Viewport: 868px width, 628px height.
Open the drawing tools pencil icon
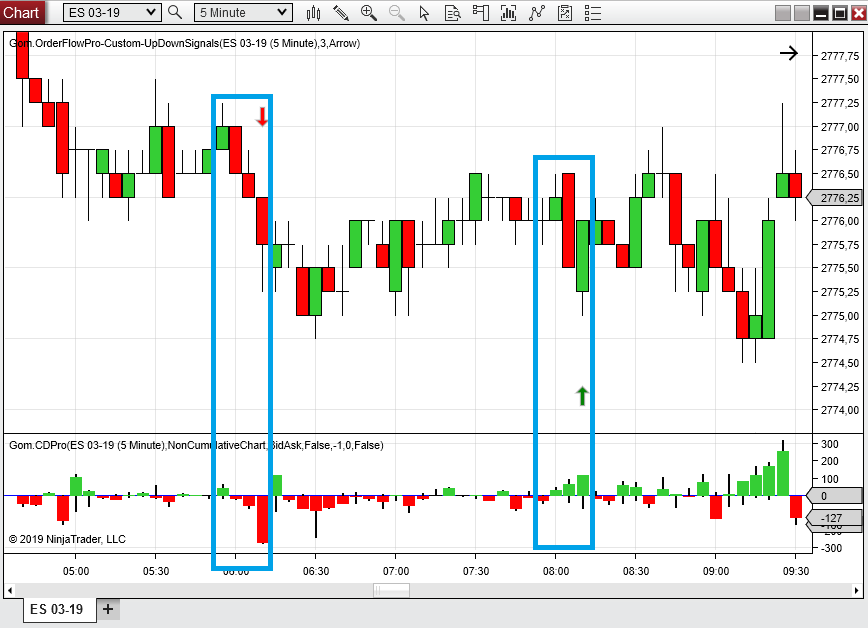click(341, 13)
